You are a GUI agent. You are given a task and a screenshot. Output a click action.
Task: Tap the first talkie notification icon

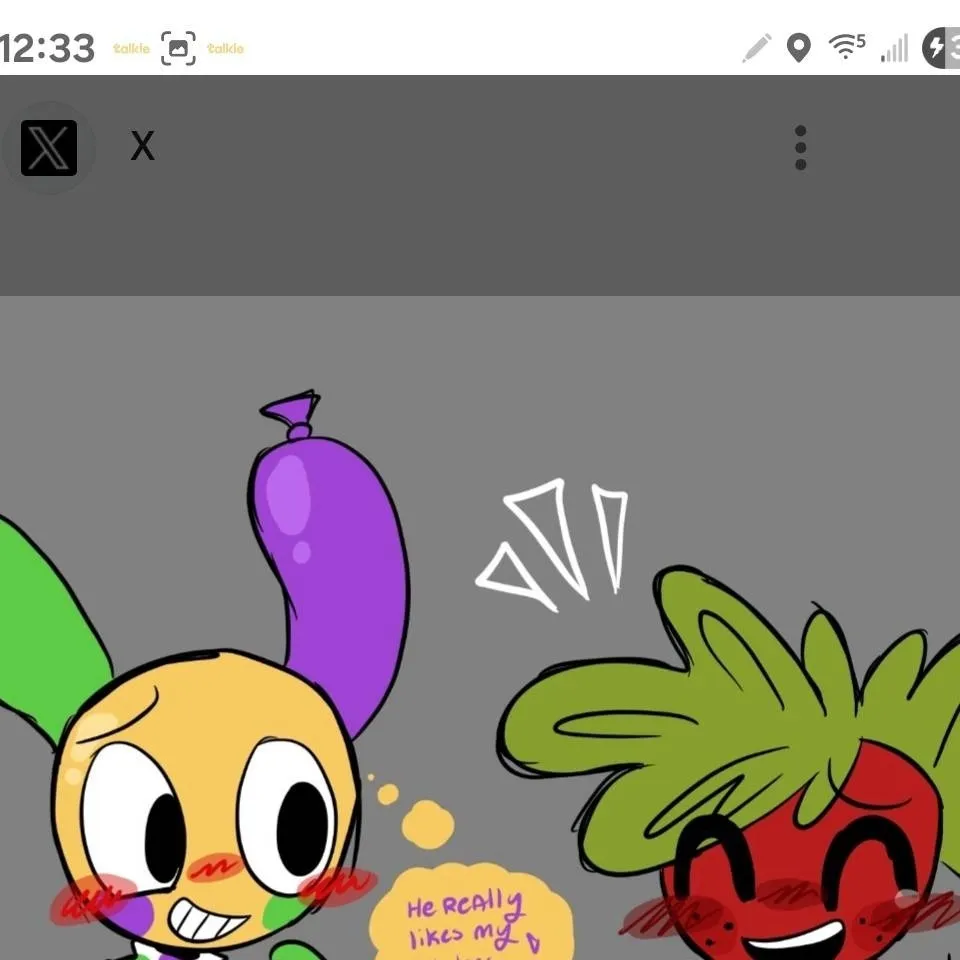pos(132,48)
